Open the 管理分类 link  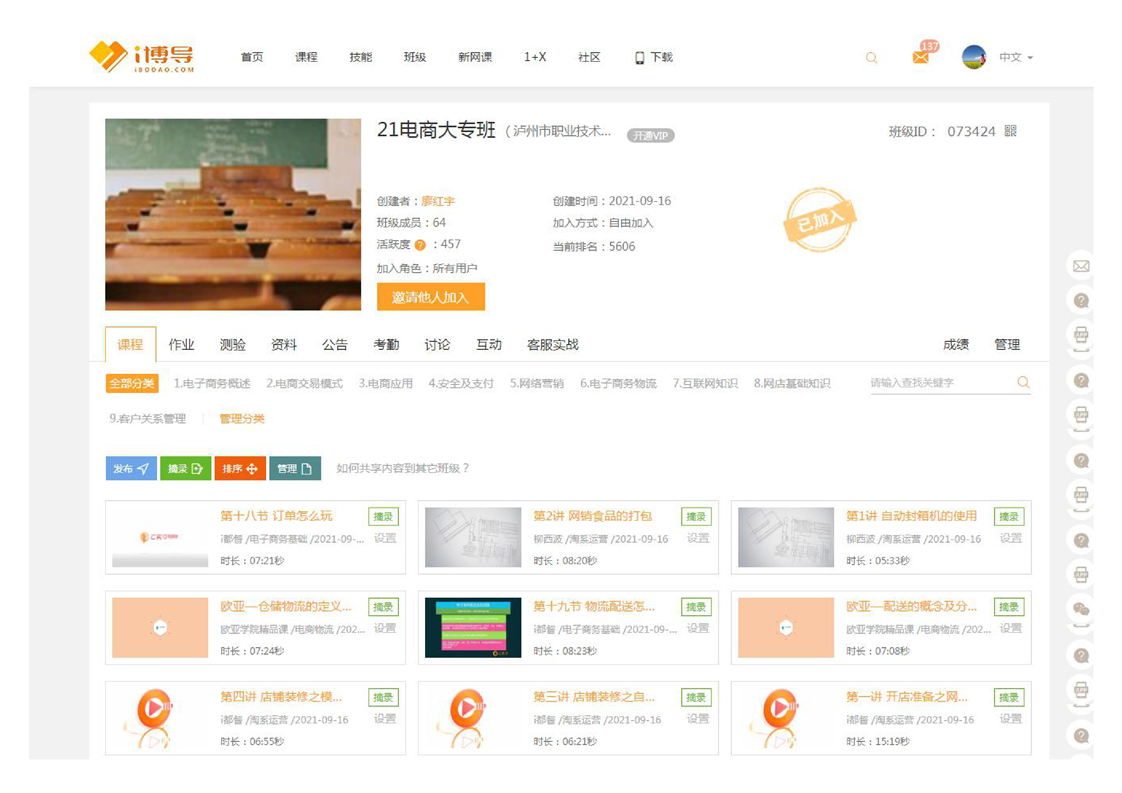pos(242,419)
